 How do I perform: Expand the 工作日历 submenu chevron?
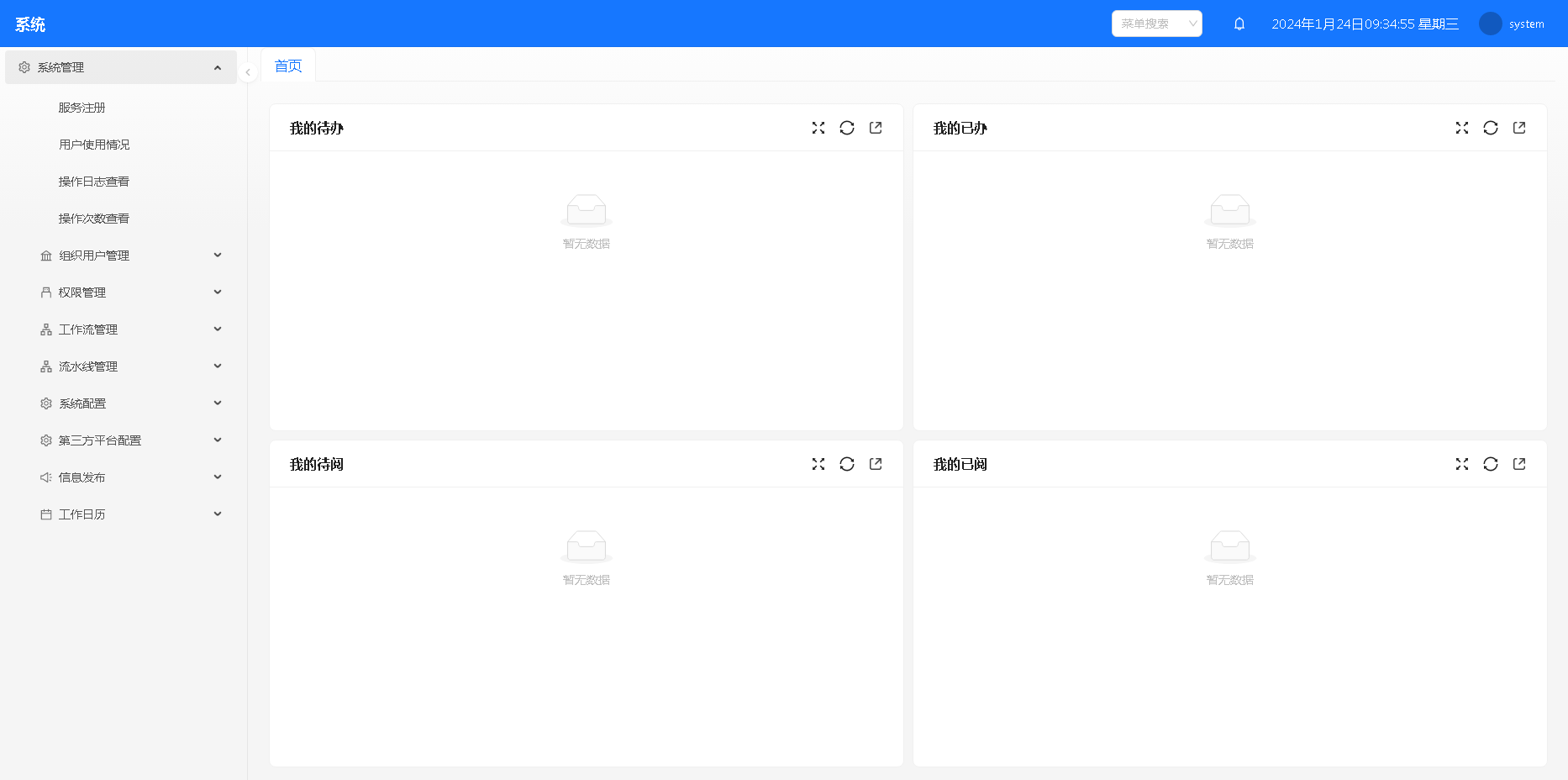[218, 514]
